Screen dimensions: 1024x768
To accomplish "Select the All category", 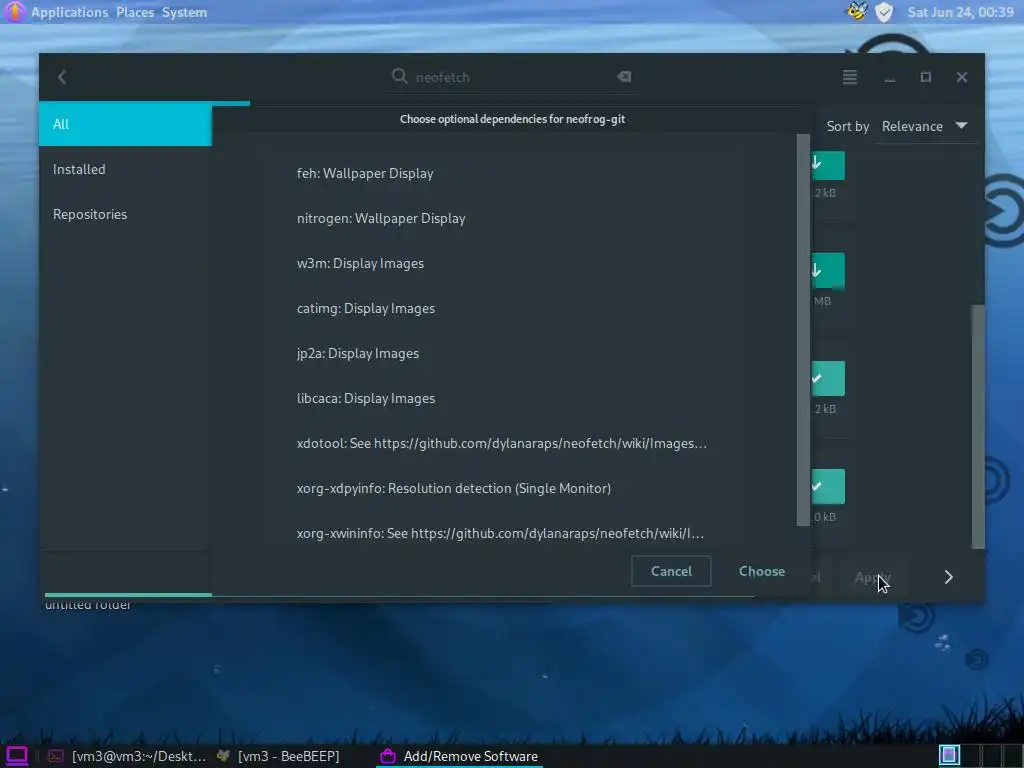I will [125, 124].
